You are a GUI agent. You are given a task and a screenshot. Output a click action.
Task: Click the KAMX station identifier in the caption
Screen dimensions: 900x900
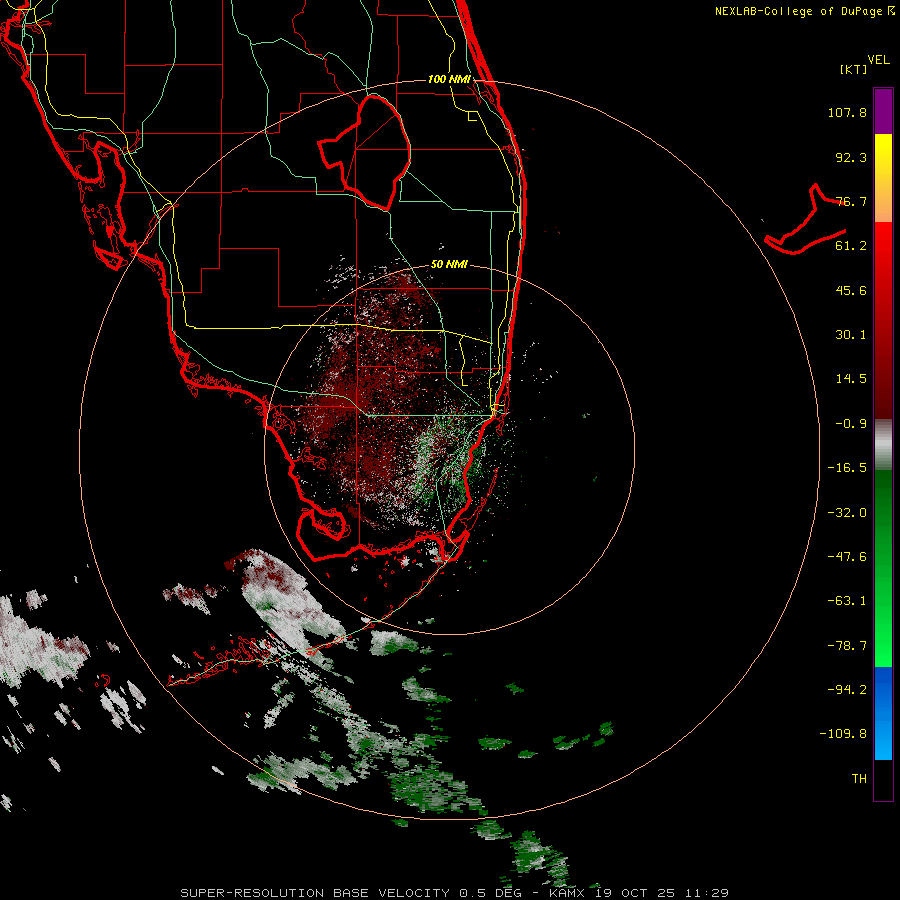pyautogui.click(x=567, y=893)
